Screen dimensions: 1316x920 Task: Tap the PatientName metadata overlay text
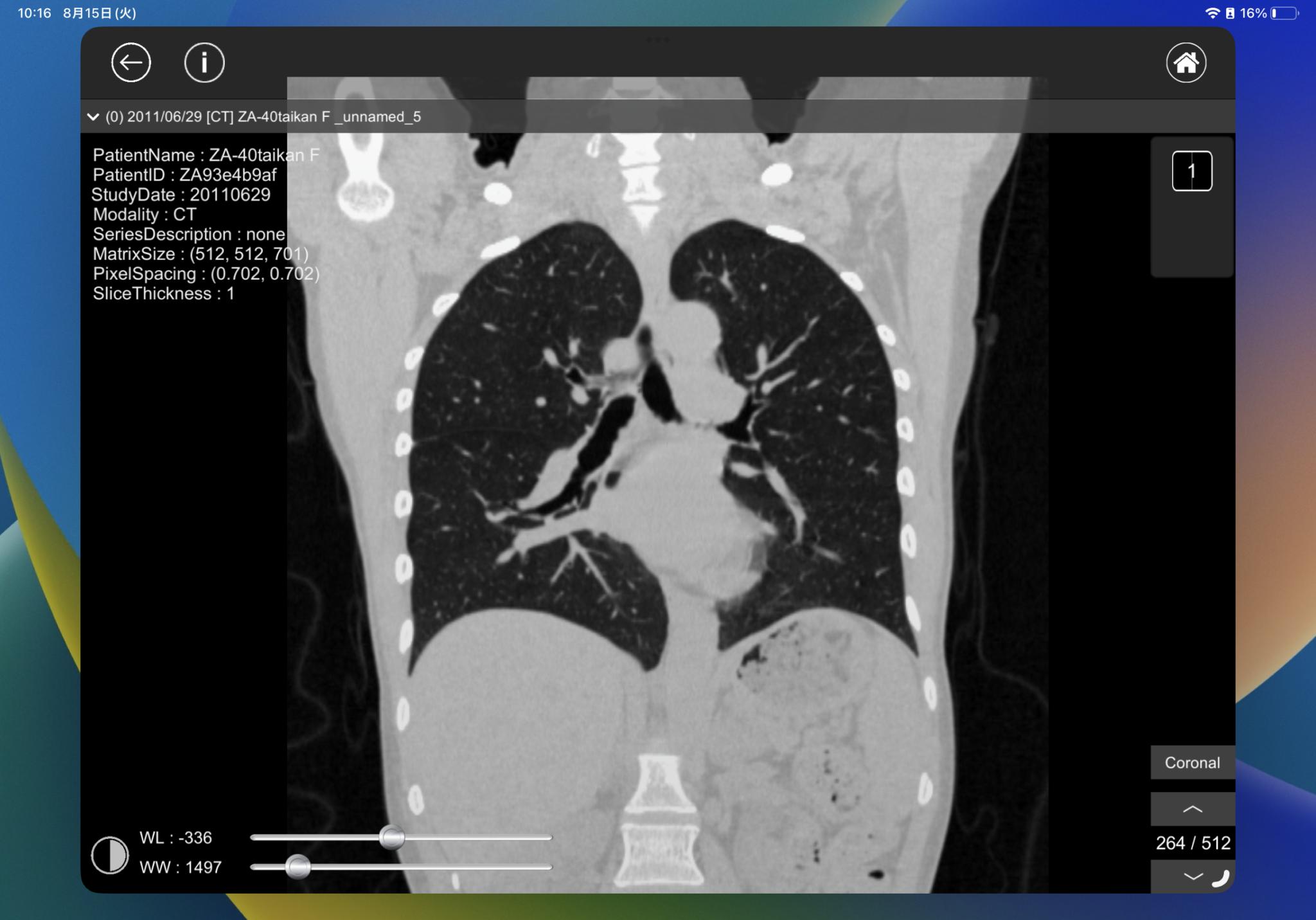(206, 155)
